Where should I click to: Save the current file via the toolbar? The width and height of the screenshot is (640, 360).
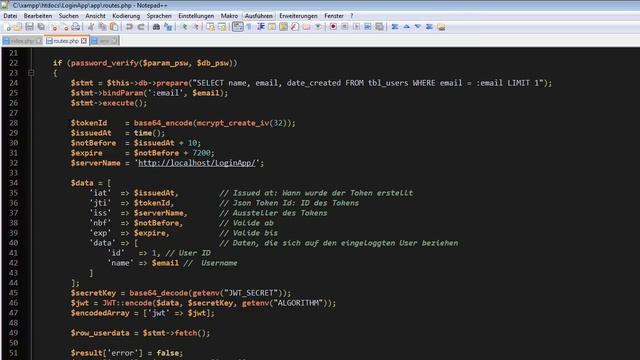(29, 27)
